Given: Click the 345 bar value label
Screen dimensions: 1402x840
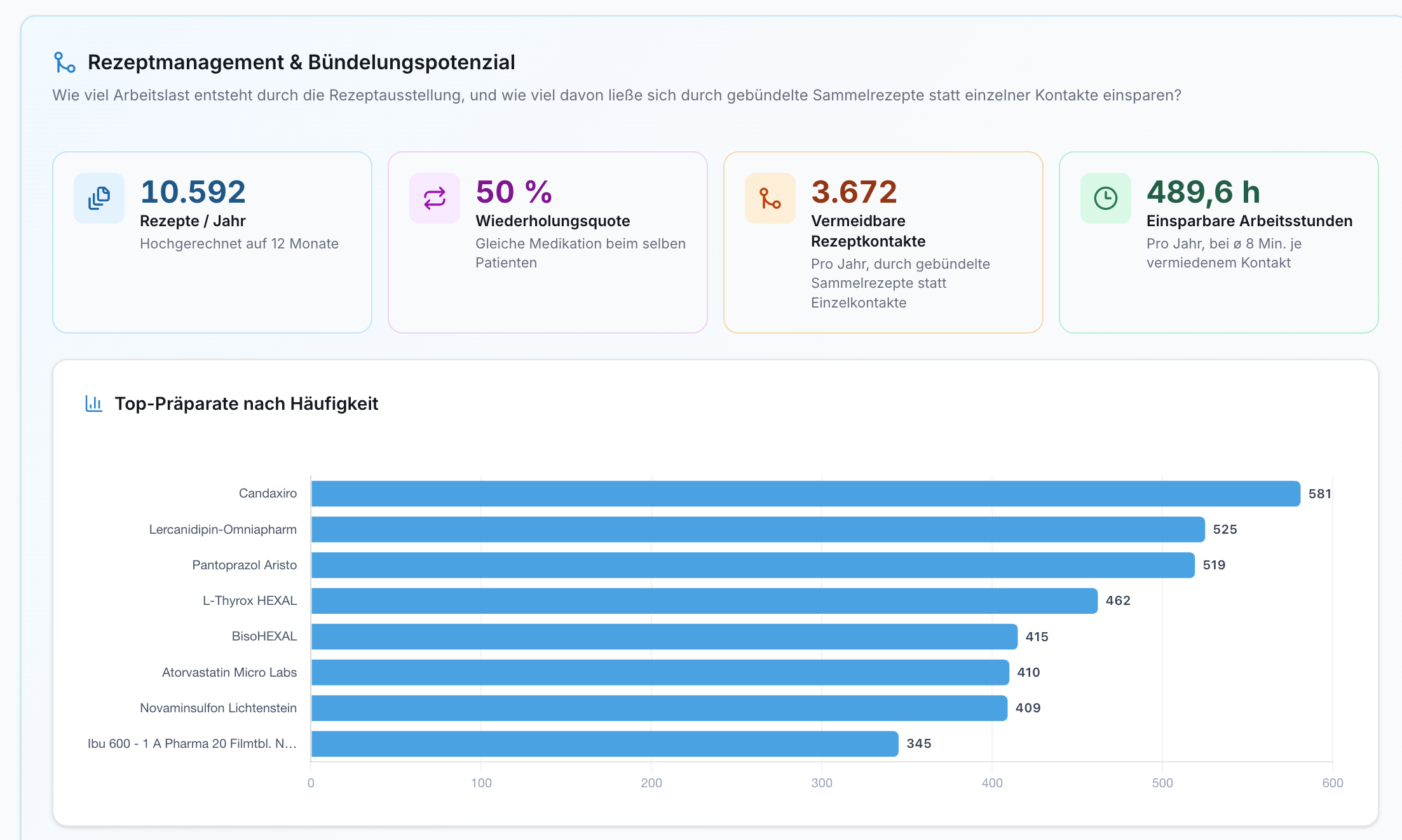Looking at the screenshot, I should (x=919, y=743).
